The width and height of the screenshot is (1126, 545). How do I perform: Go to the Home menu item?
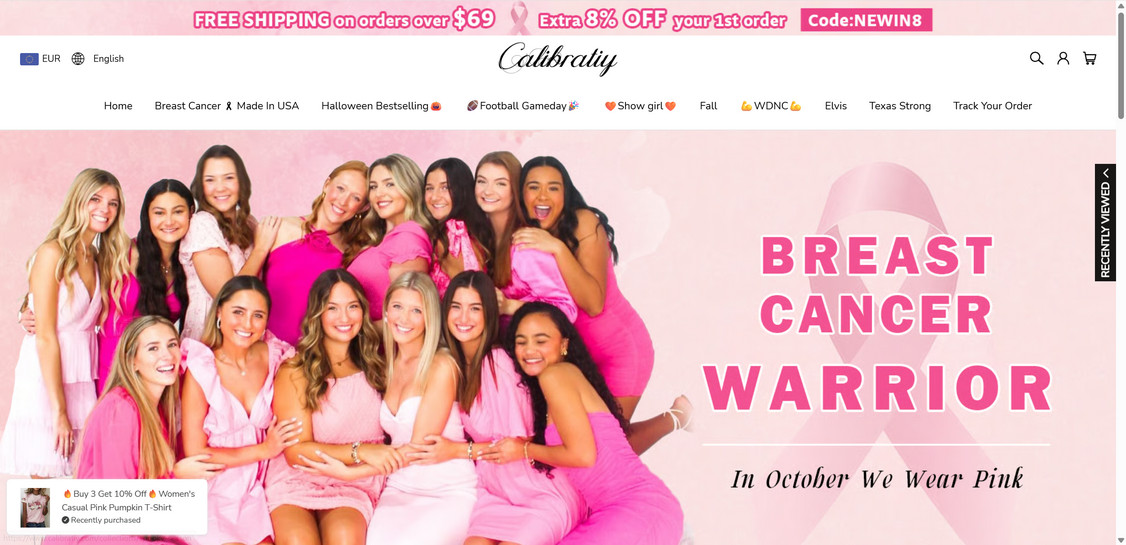(118, 106)
